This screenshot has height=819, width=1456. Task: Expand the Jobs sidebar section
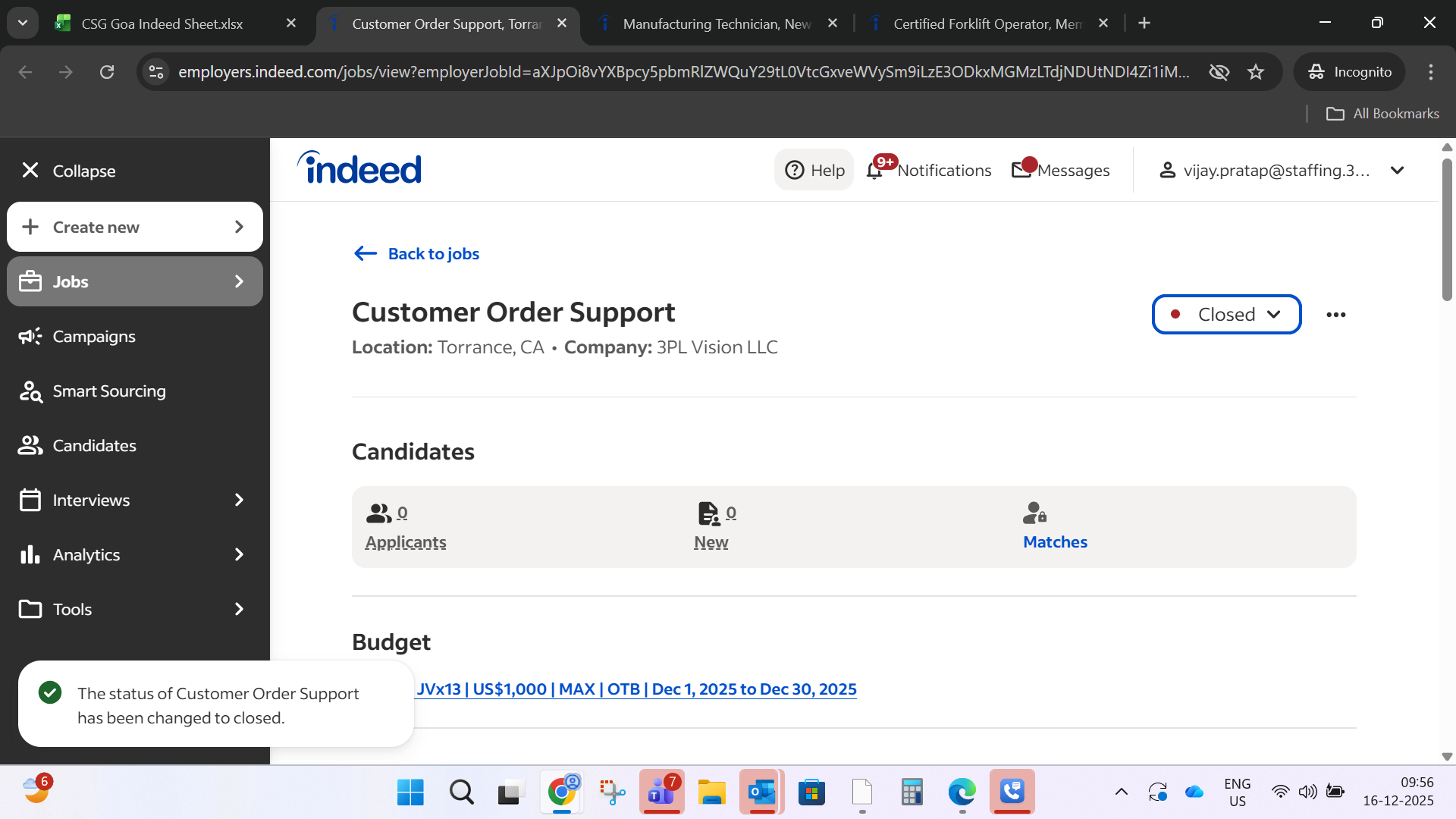[x=135, y=281]
